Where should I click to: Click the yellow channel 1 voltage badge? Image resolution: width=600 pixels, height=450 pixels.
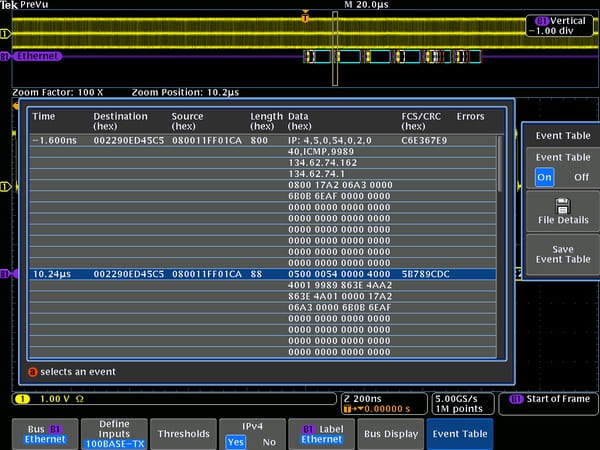coord(50,400)
